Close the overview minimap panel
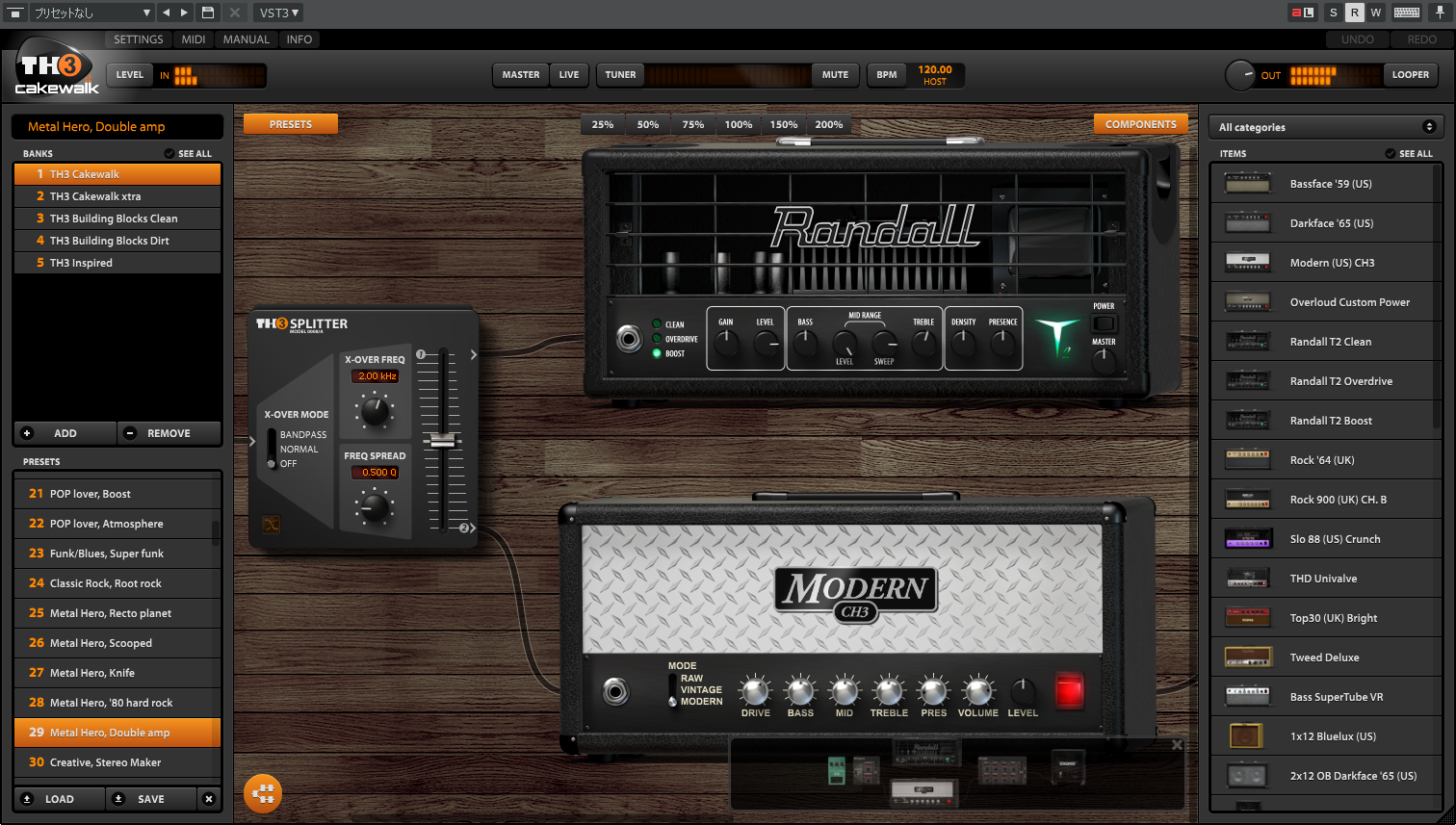Screen dimensions: 1456x825 pyautogui.click(x=1177, y=745)
